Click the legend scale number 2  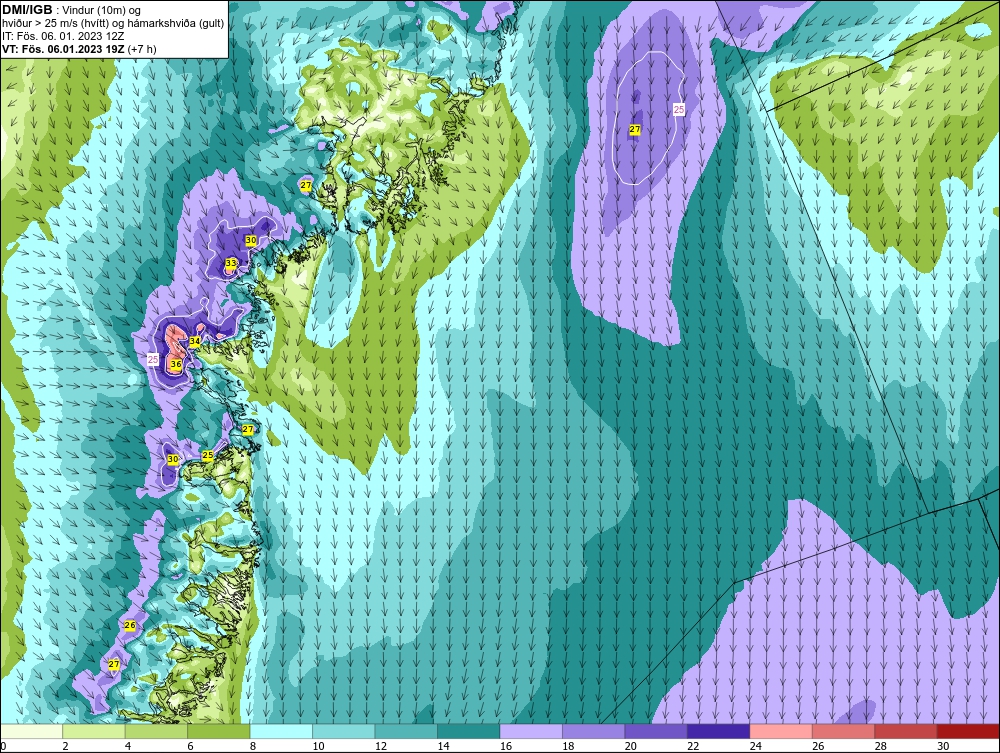click(x=66, y=746)
